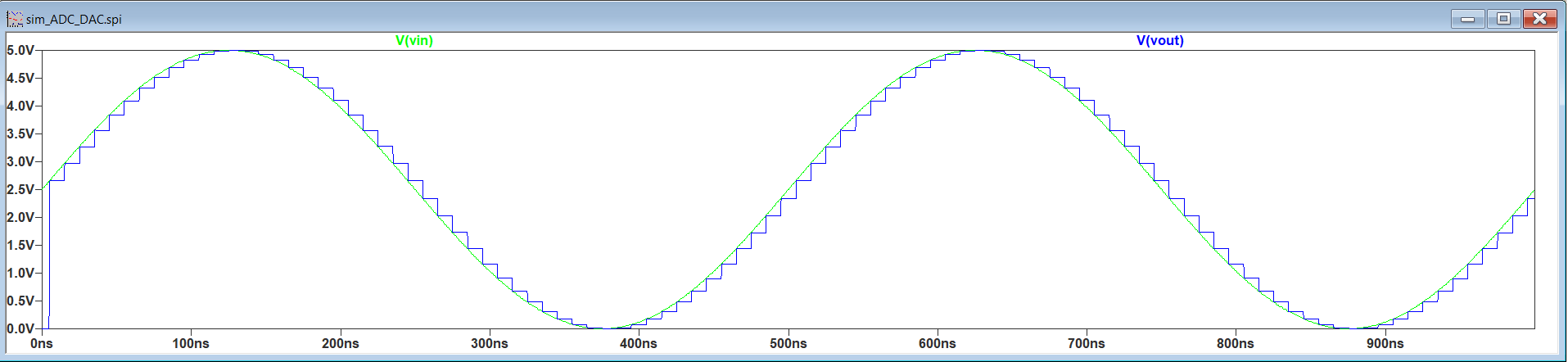
Task: Click the 700ns time axis label
Action: click(x=1087, y=344)
